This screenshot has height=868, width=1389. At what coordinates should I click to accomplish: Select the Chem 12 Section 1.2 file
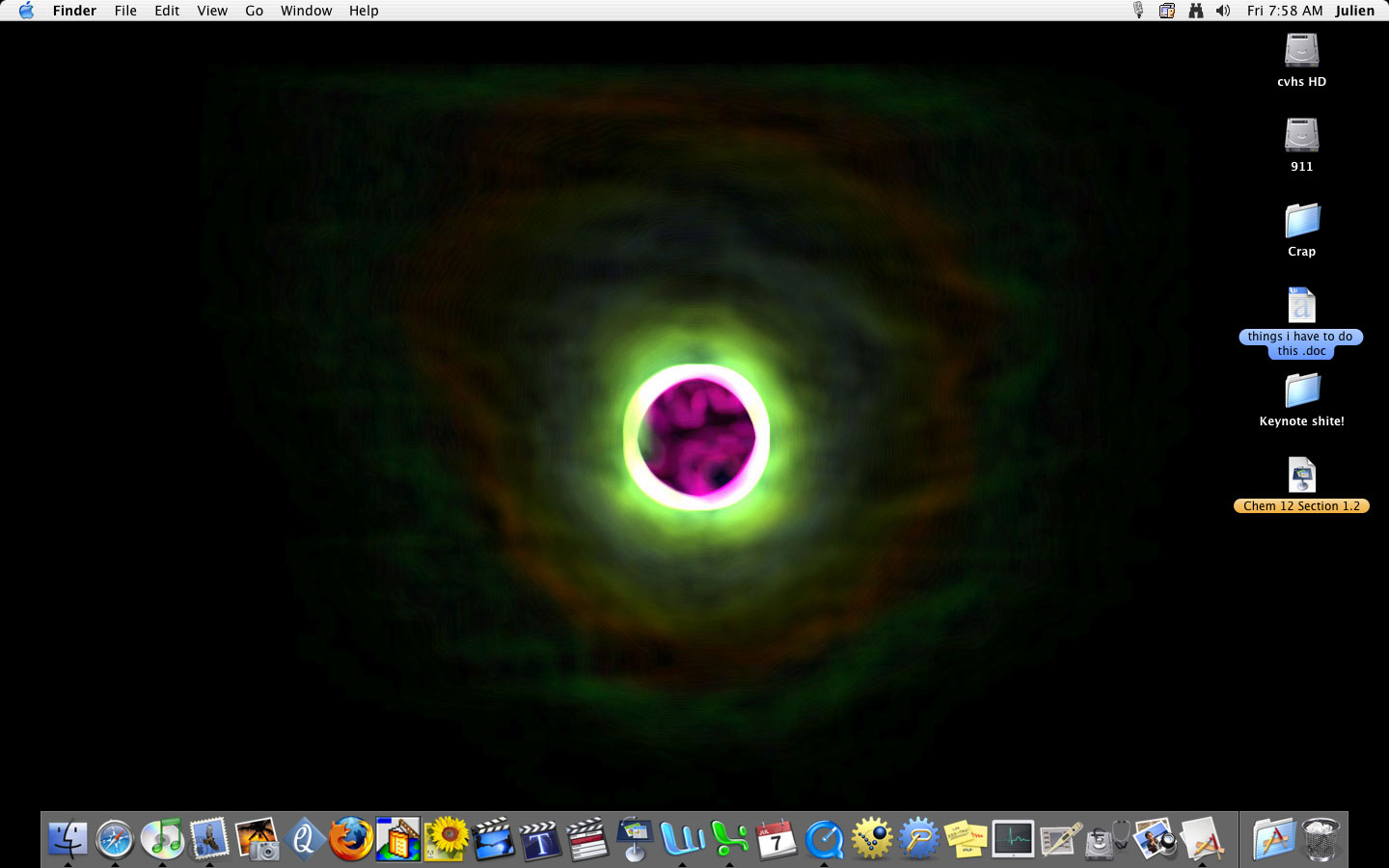pyautogui.click(x=1301, y=475)
